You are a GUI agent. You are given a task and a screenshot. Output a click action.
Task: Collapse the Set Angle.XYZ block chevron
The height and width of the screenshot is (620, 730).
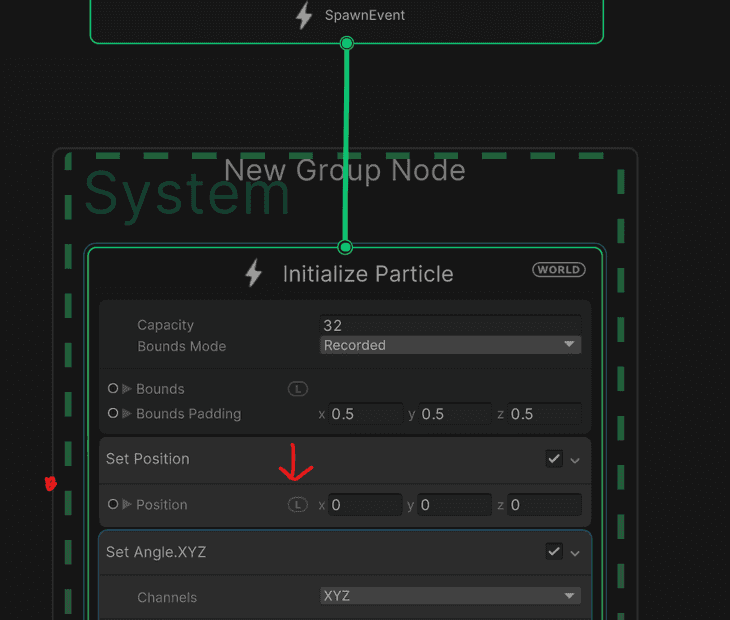[x=575, y=553]
